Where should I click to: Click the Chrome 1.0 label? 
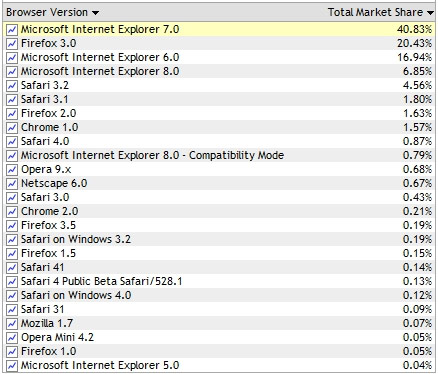(49, 127)
